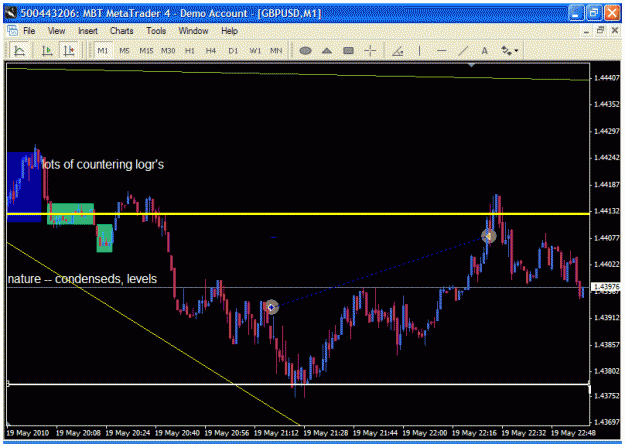Click the yellow descending trendline
This screenshot has width=625, height=444.
click(155, 335)
